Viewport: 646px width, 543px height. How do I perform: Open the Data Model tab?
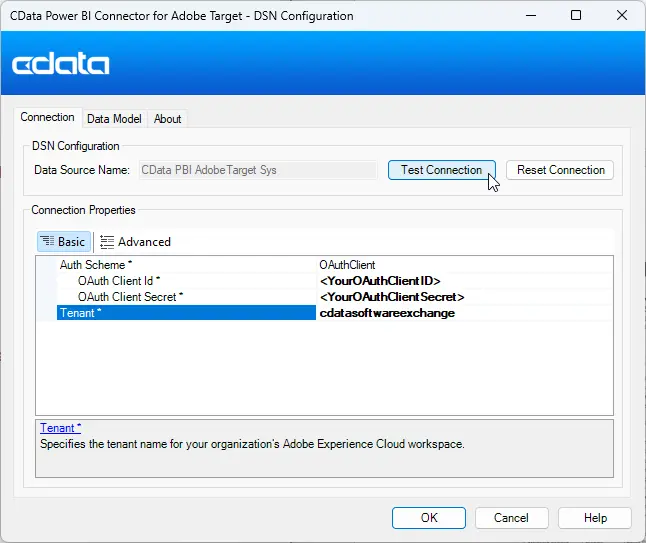tap(114, 119)
